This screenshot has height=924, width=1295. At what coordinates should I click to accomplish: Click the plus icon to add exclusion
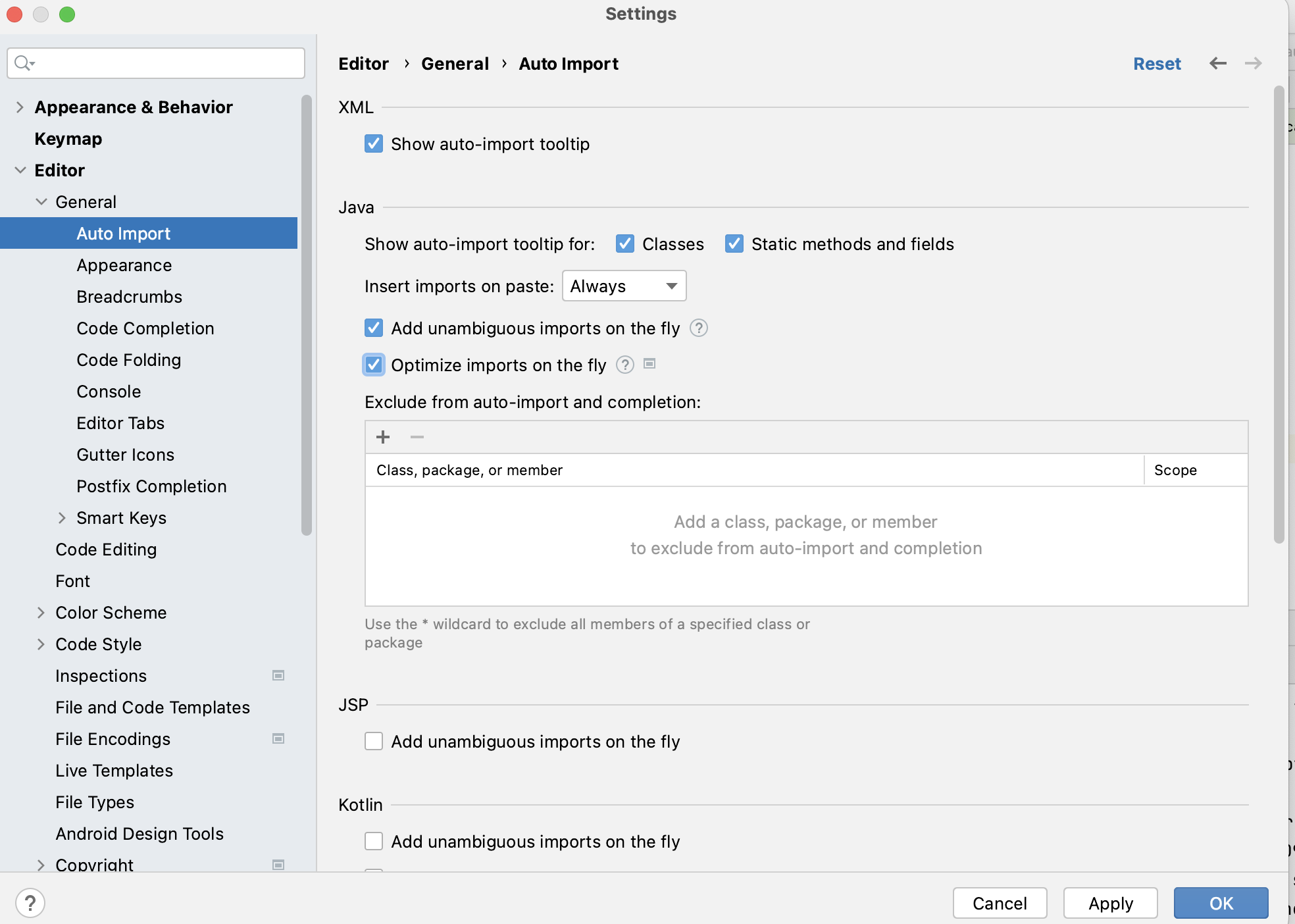click(383, 437)
